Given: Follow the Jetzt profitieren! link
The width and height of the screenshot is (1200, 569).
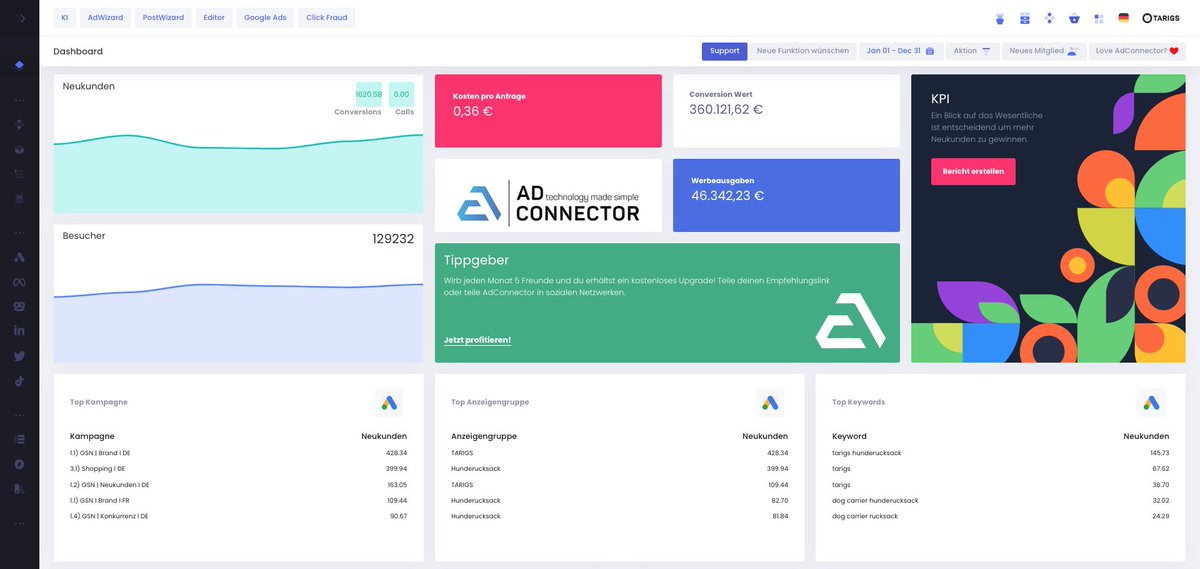Looking at the screenshot, I should pos(477,340).
